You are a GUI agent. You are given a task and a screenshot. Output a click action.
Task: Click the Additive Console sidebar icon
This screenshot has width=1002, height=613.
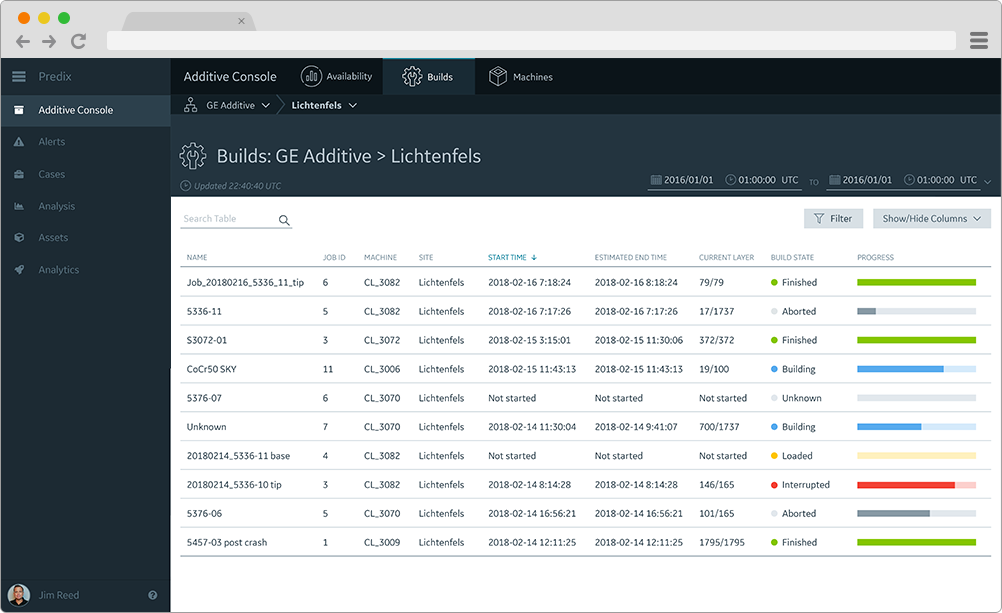point(19,110)
